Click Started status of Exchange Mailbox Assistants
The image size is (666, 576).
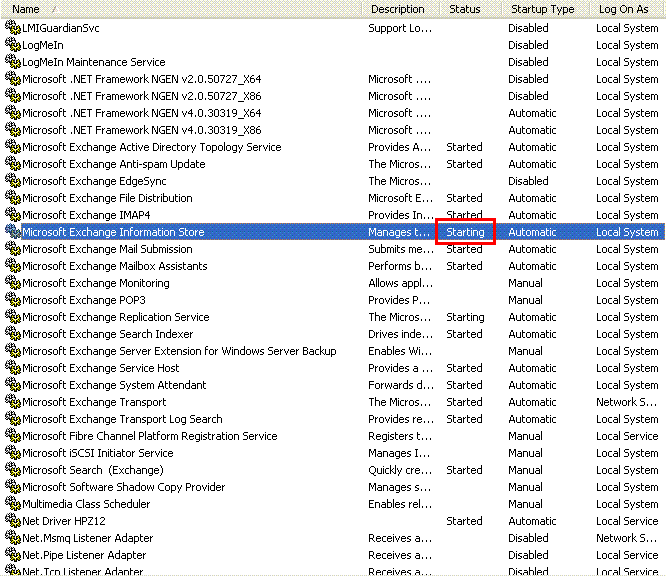(x=464, y=266)
